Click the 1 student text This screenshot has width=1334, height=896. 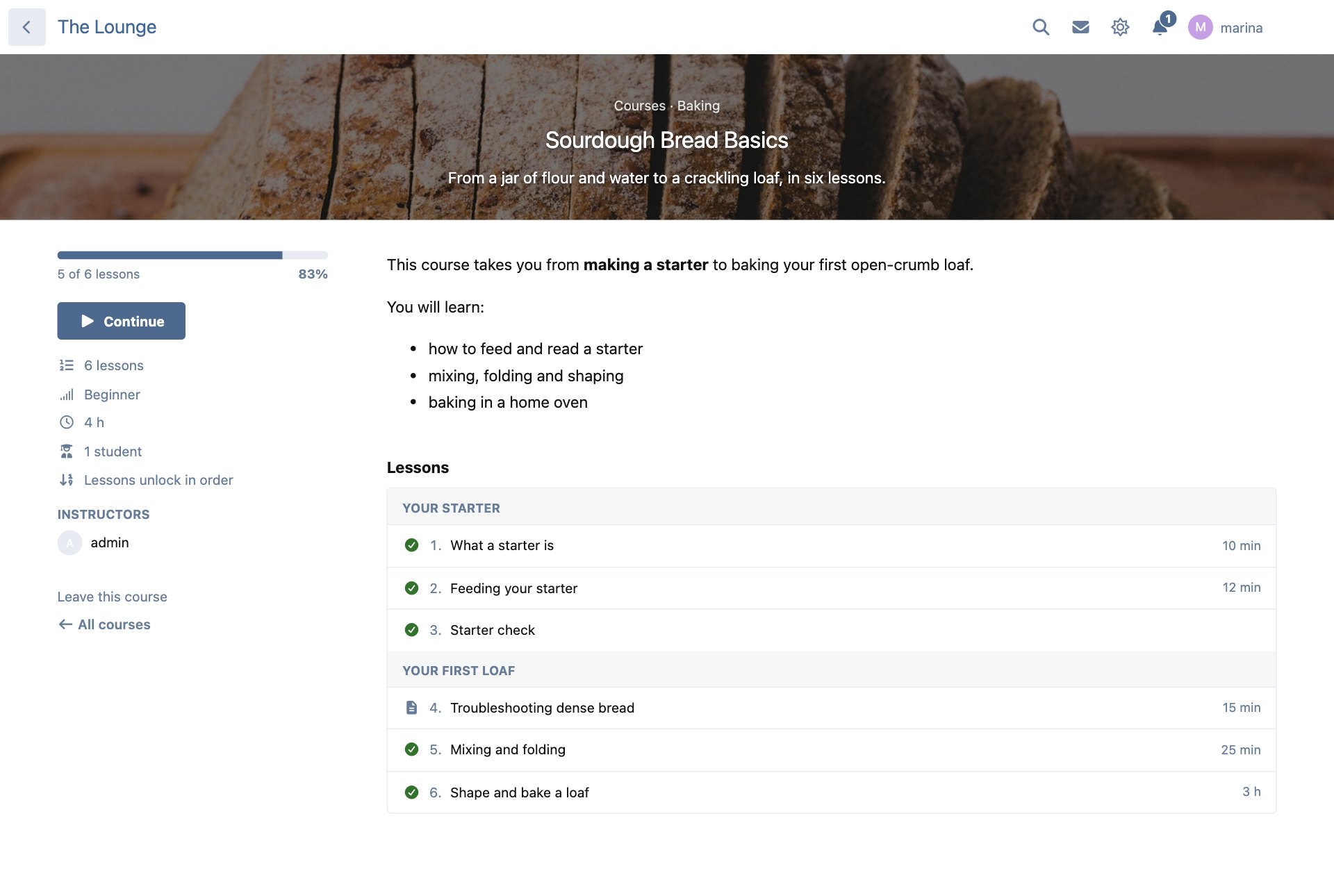pyautogui.click(x=113, y=451)
